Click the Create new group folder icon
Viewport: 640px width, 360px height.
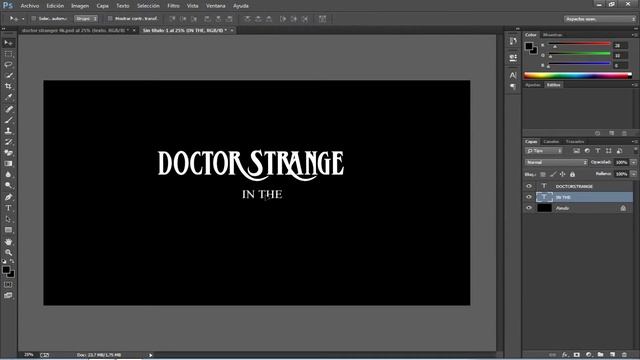tap(600, 355)
